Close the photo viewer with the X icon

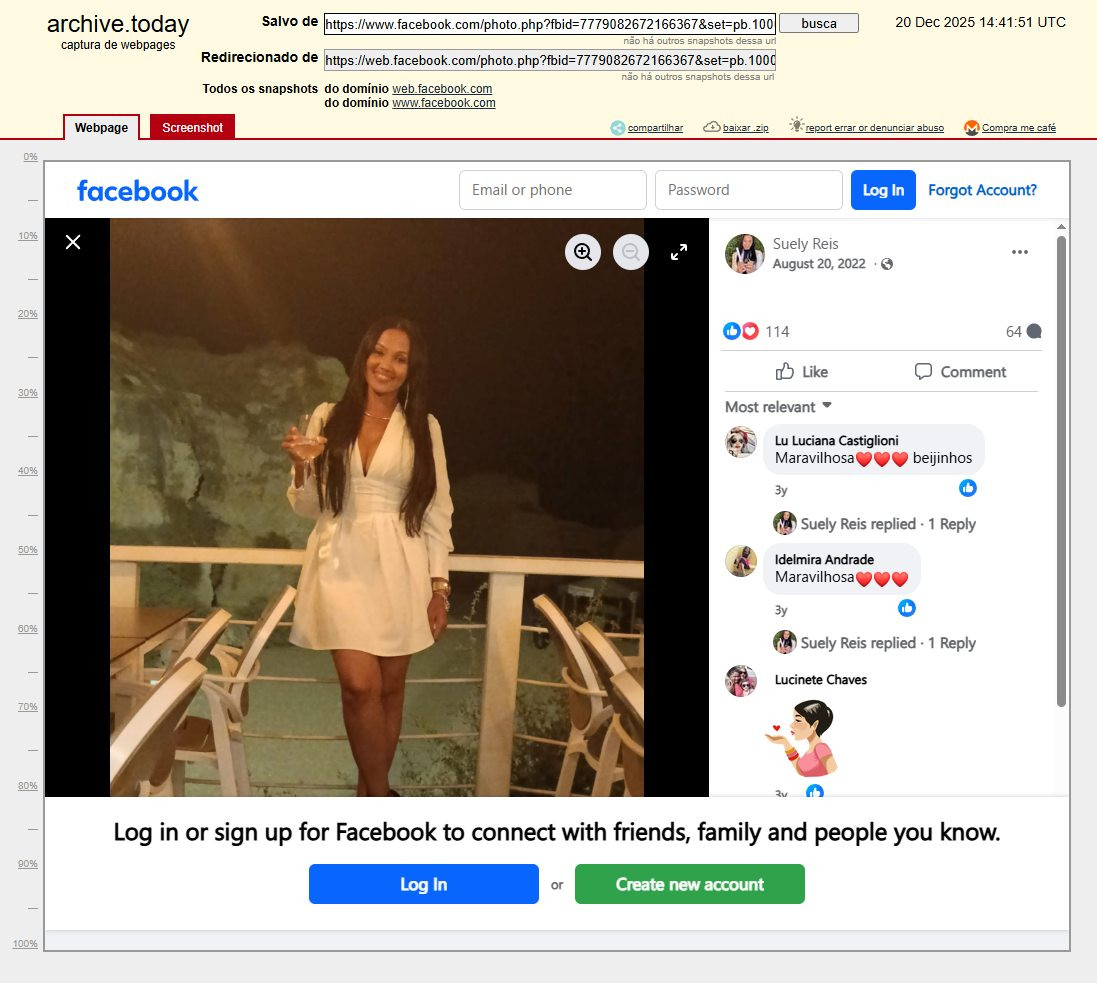tap(73, 242)
